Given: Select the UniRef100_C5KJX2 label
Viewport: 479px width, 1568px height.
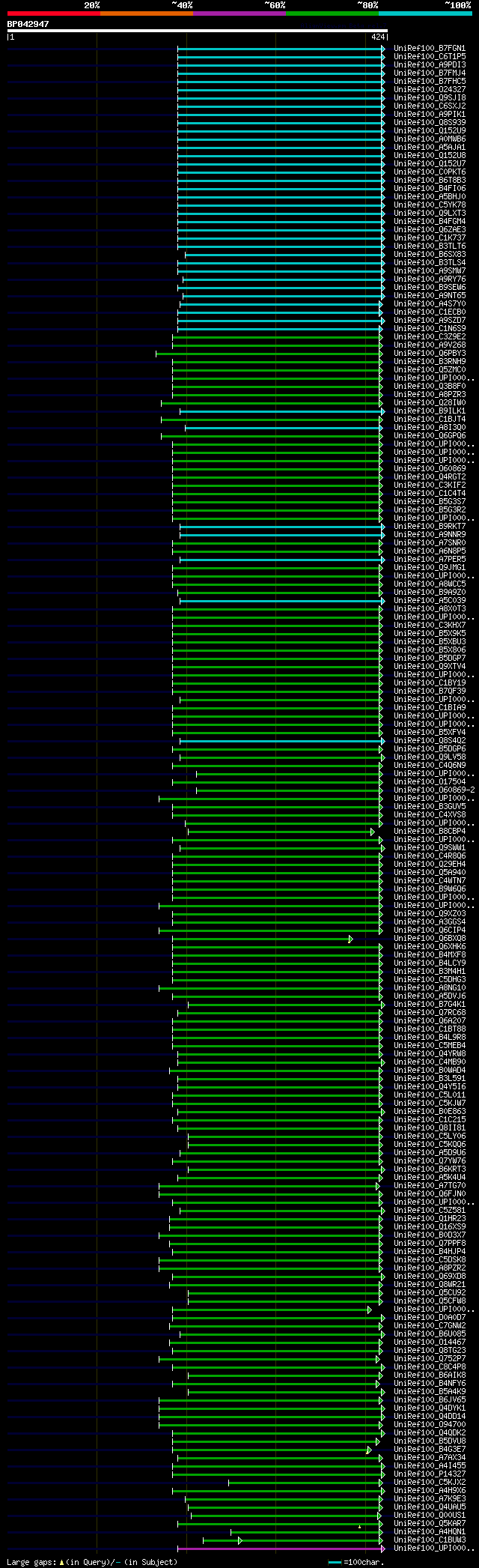Looking at the screenshot, I should (x=430, y=1483).
